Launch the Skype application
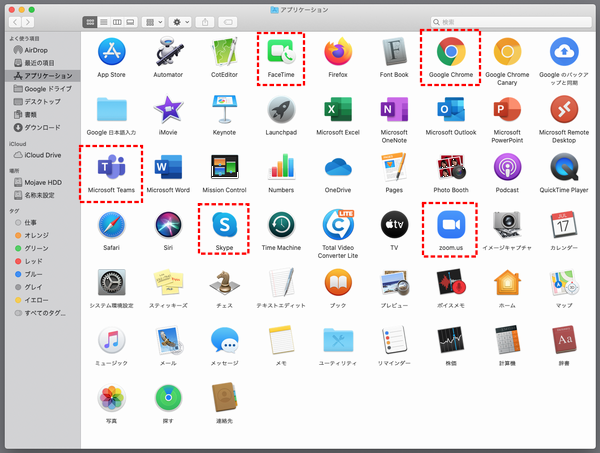Screen dimensions: 600x453 point(225,225)
